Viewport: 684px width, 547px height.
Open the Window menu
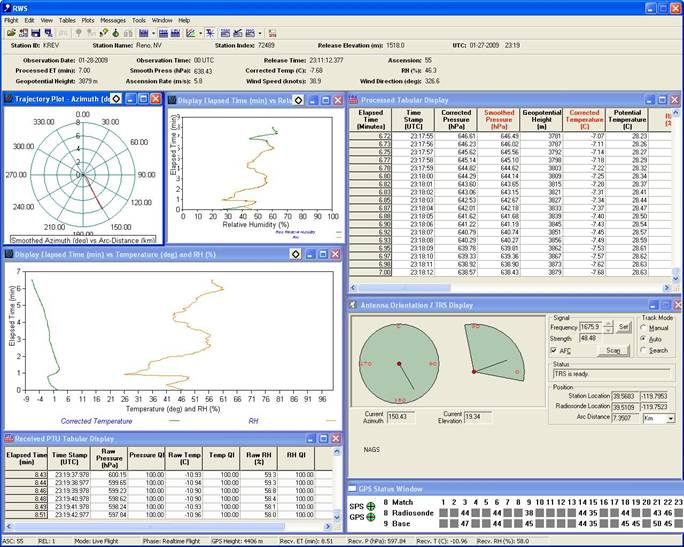pyautogui.click(x=162, y=21)
